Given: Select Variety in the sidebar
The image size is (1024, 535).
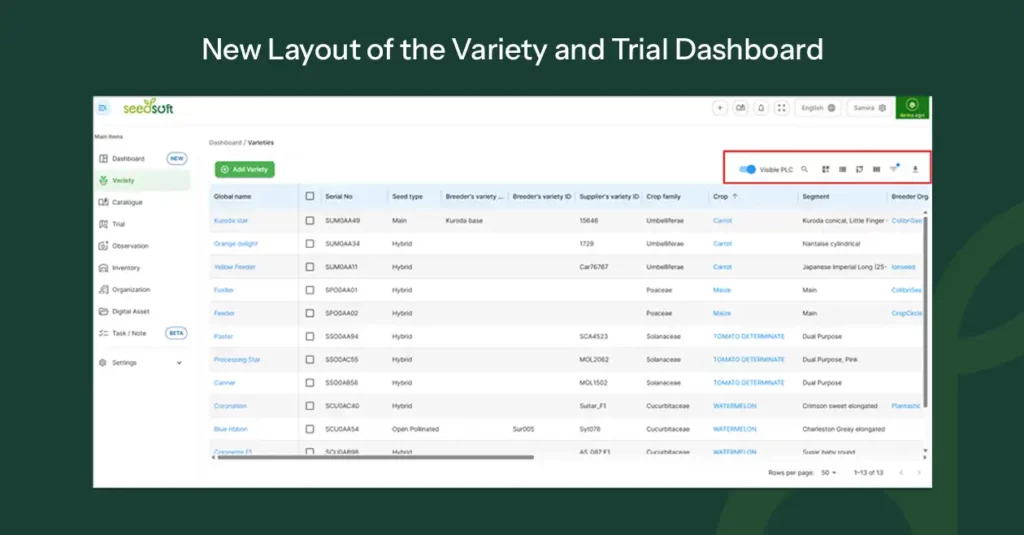Looking at the screenshot, I should pos(142,180).
